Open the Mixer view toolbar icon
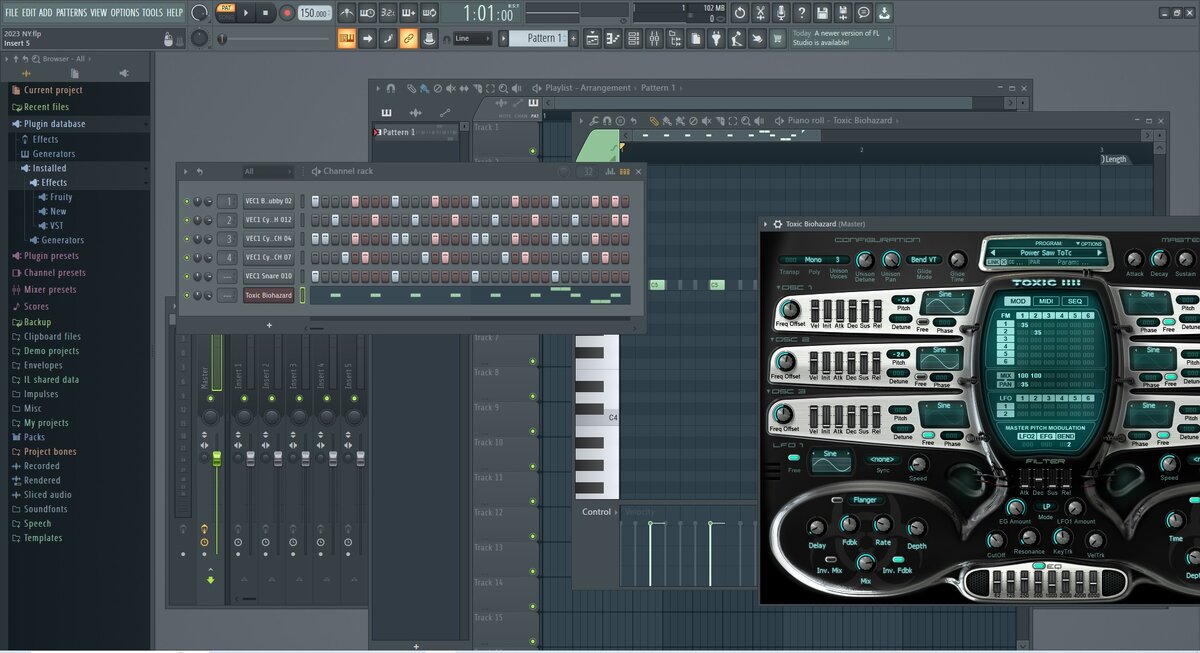Image resolution: width=1200 pixels, height=653 pixels. tap(654, 38)
